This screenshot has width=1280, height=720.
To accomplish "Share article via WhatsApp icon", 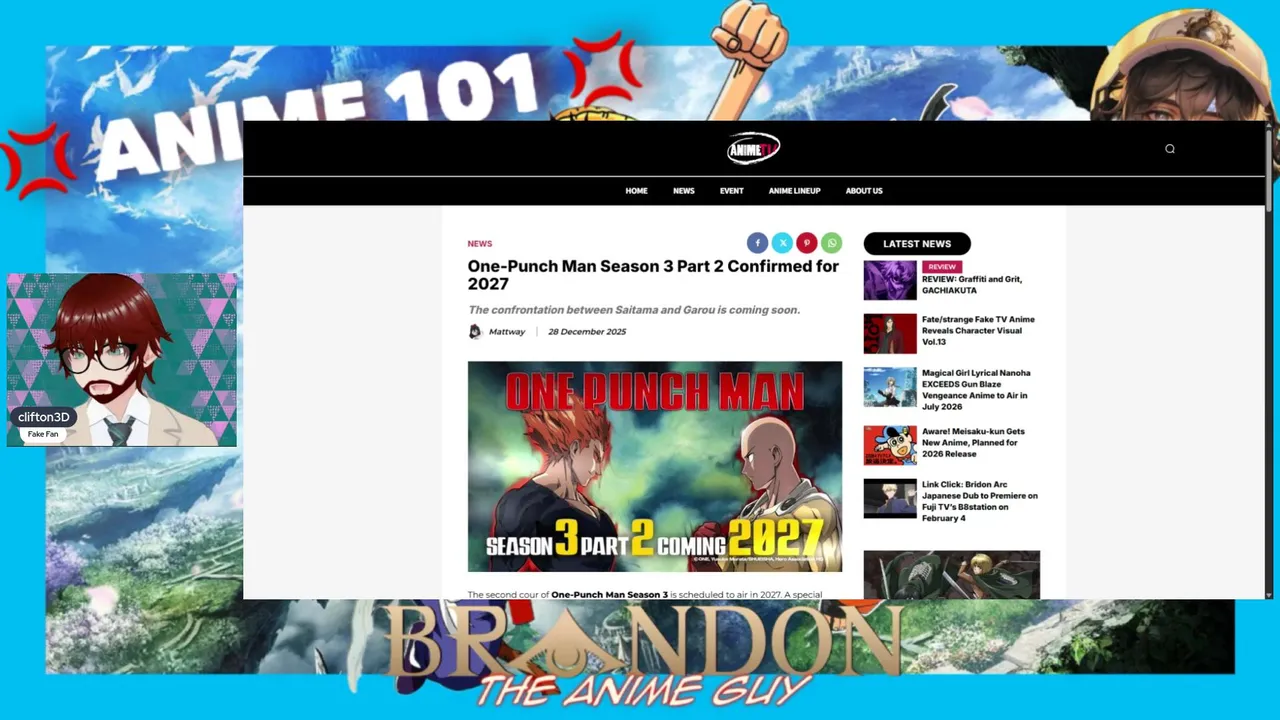I will (832, 243).
